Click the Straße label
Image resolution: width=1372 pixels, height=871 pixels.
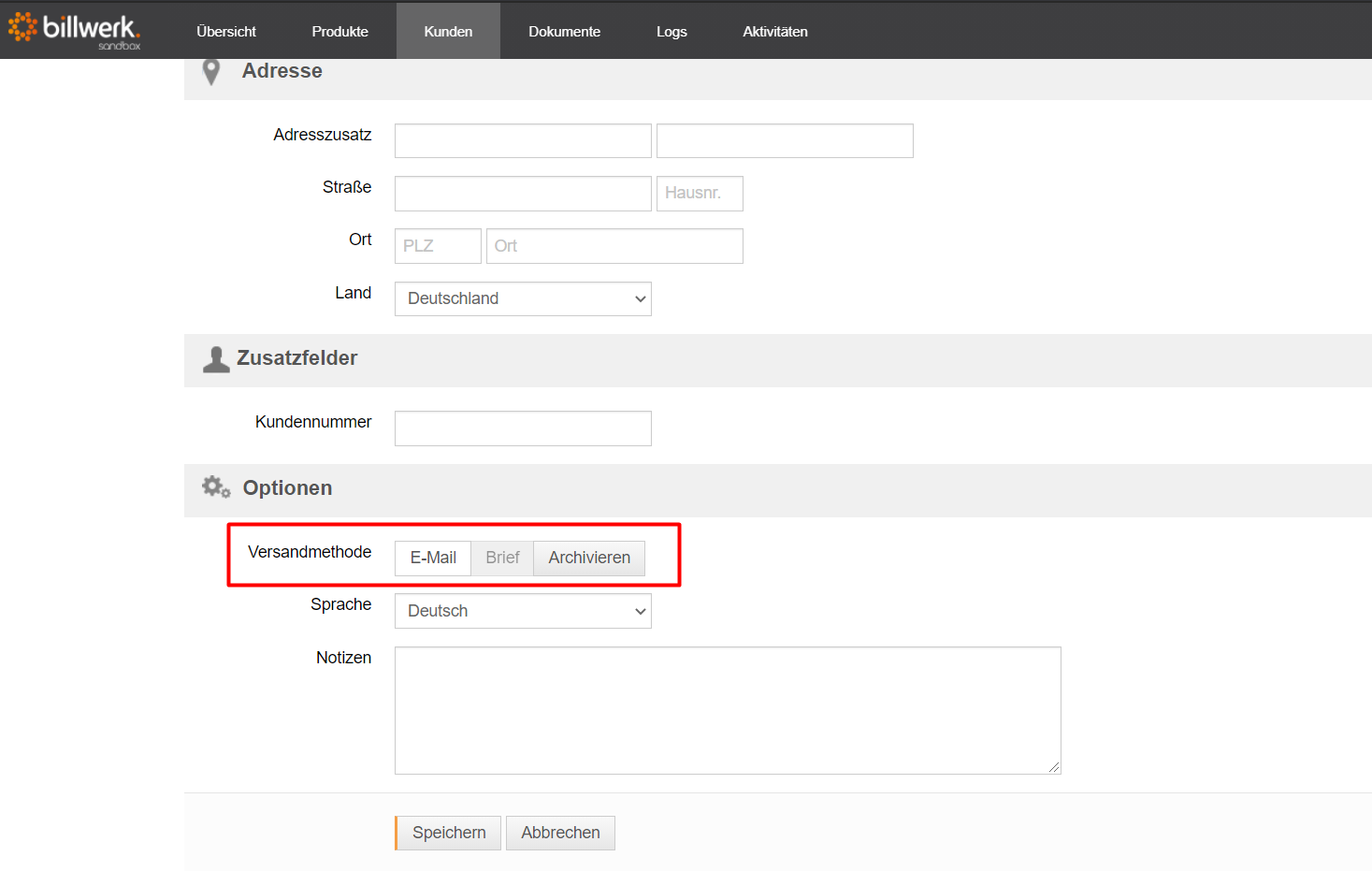347,187
